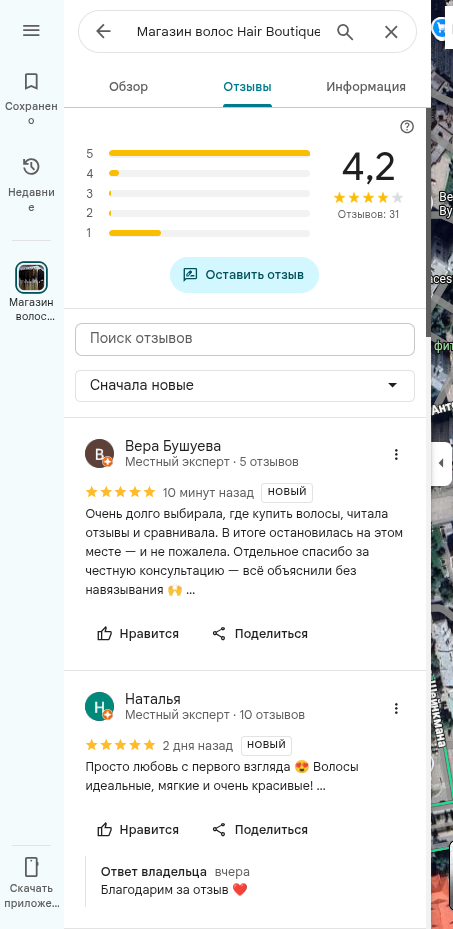This screenshot has width=453, height=929.
Task: Click Местный эксперт · 5 отзывов text
Action: 211,462
